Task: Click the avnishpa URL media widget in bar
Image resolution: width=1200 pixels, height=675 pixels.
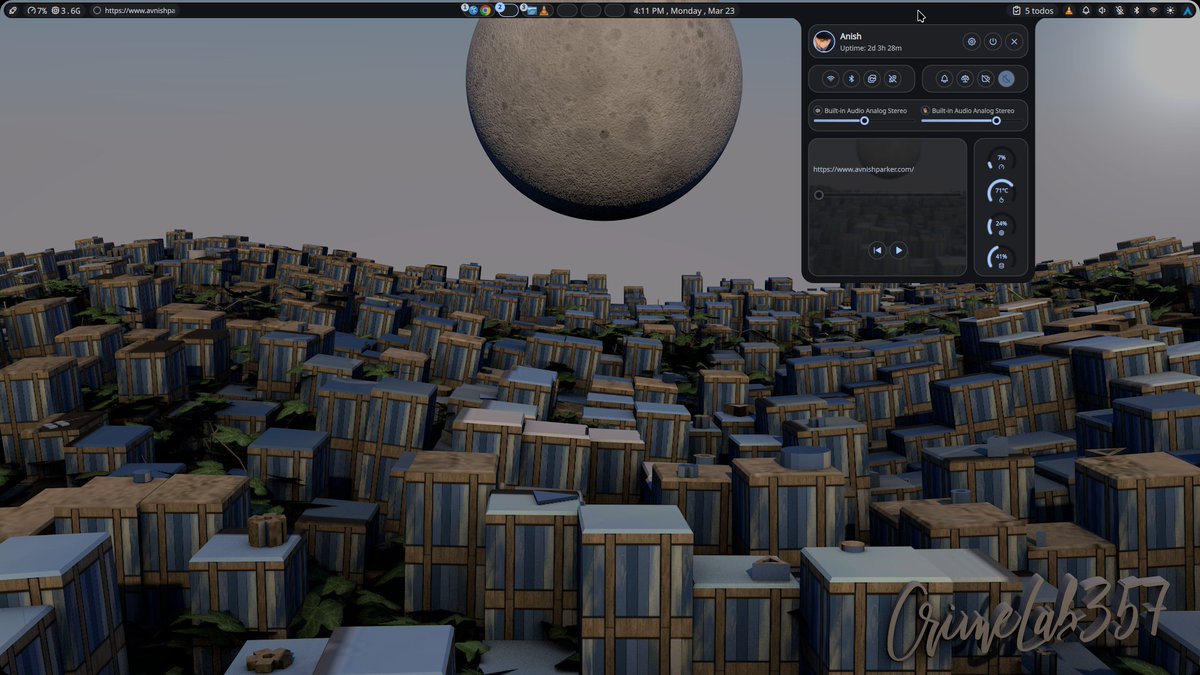Action: coord(134,10)
